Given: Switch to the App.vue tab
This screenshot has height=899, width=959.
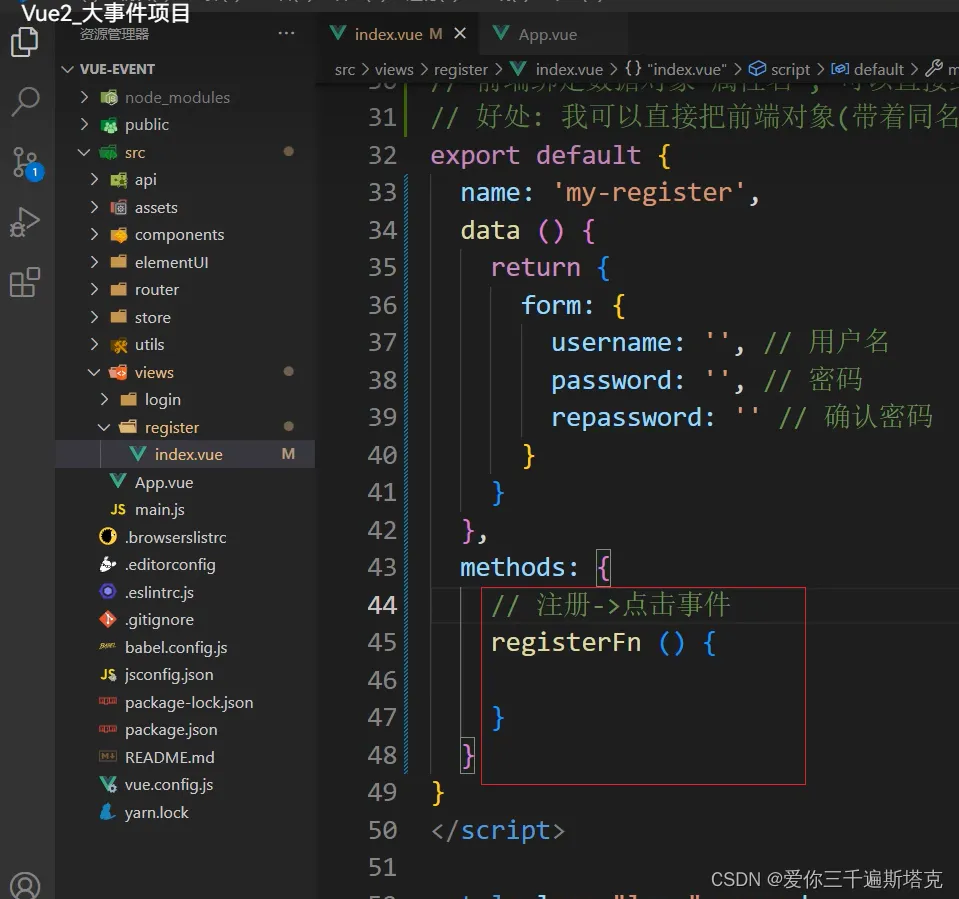Looking at the screenshot, I should [x=547, y=34].
